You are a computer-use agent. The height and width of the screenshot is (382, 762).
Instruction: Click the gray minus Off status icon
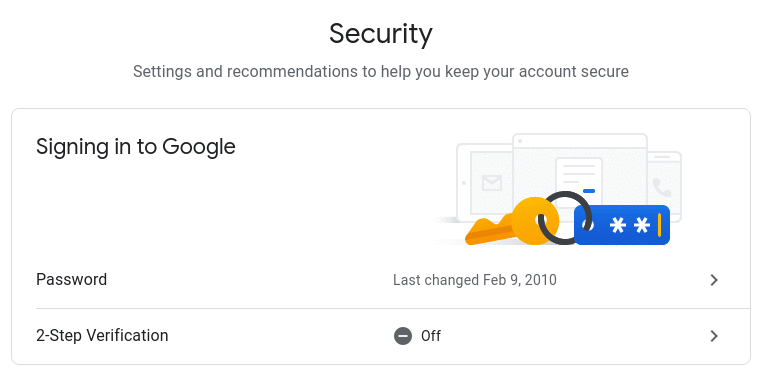[x=403, y=336]
